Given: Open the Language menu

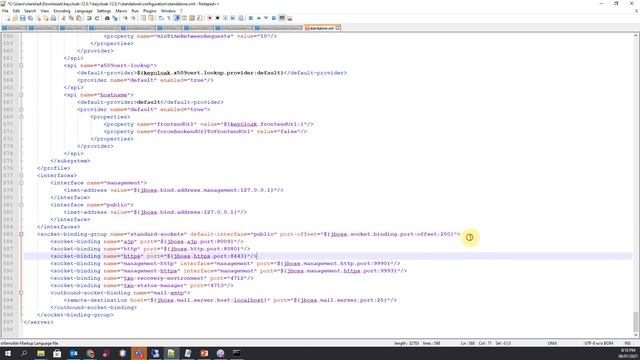Looking at the screenshot, I should [83, 11].
